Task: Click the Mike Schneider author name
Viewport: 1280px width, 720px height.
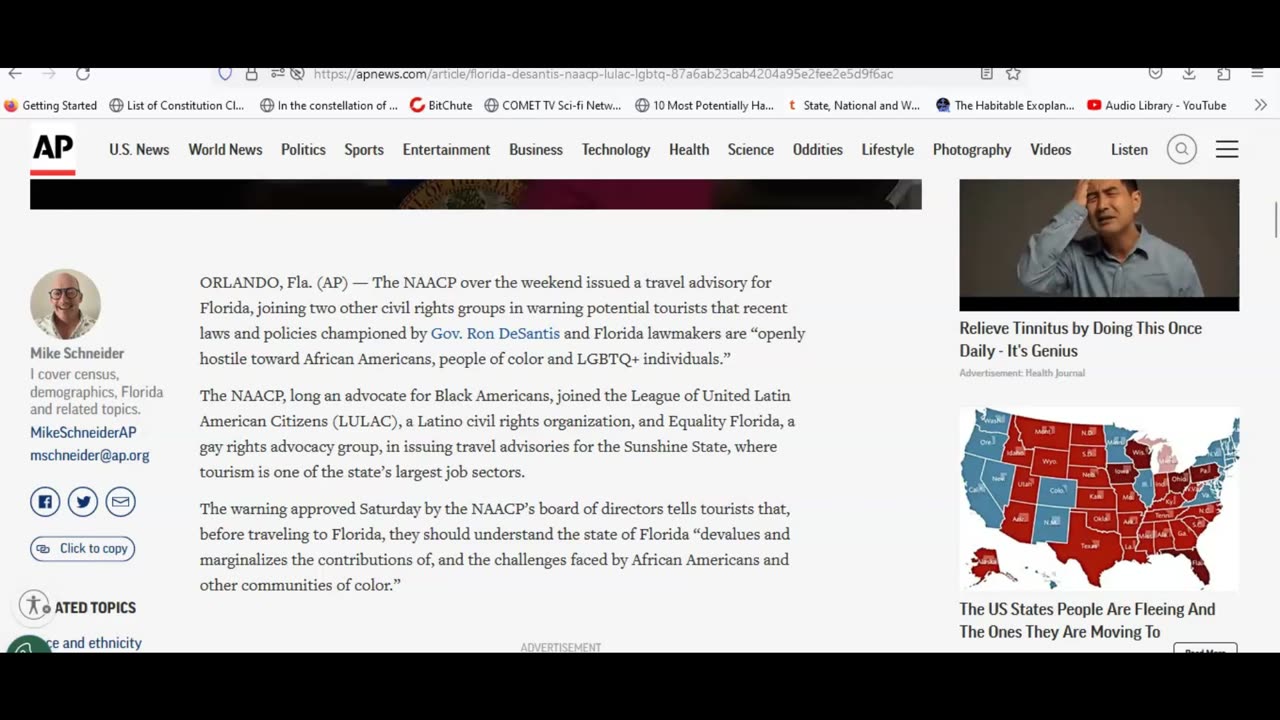Action: point(77,353)
